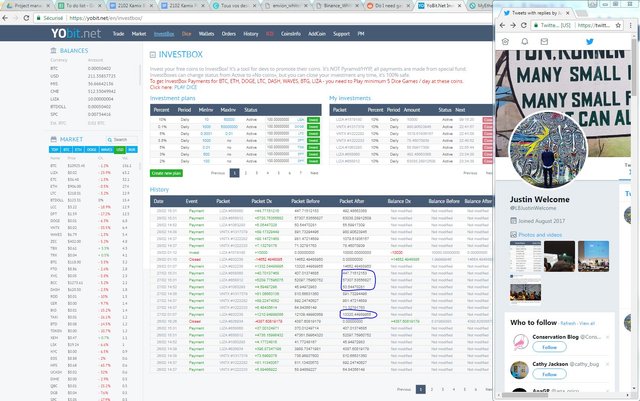Open Twitter home icon in side window
The height and width of the screenshot is (401, 640).
point(505,42)
